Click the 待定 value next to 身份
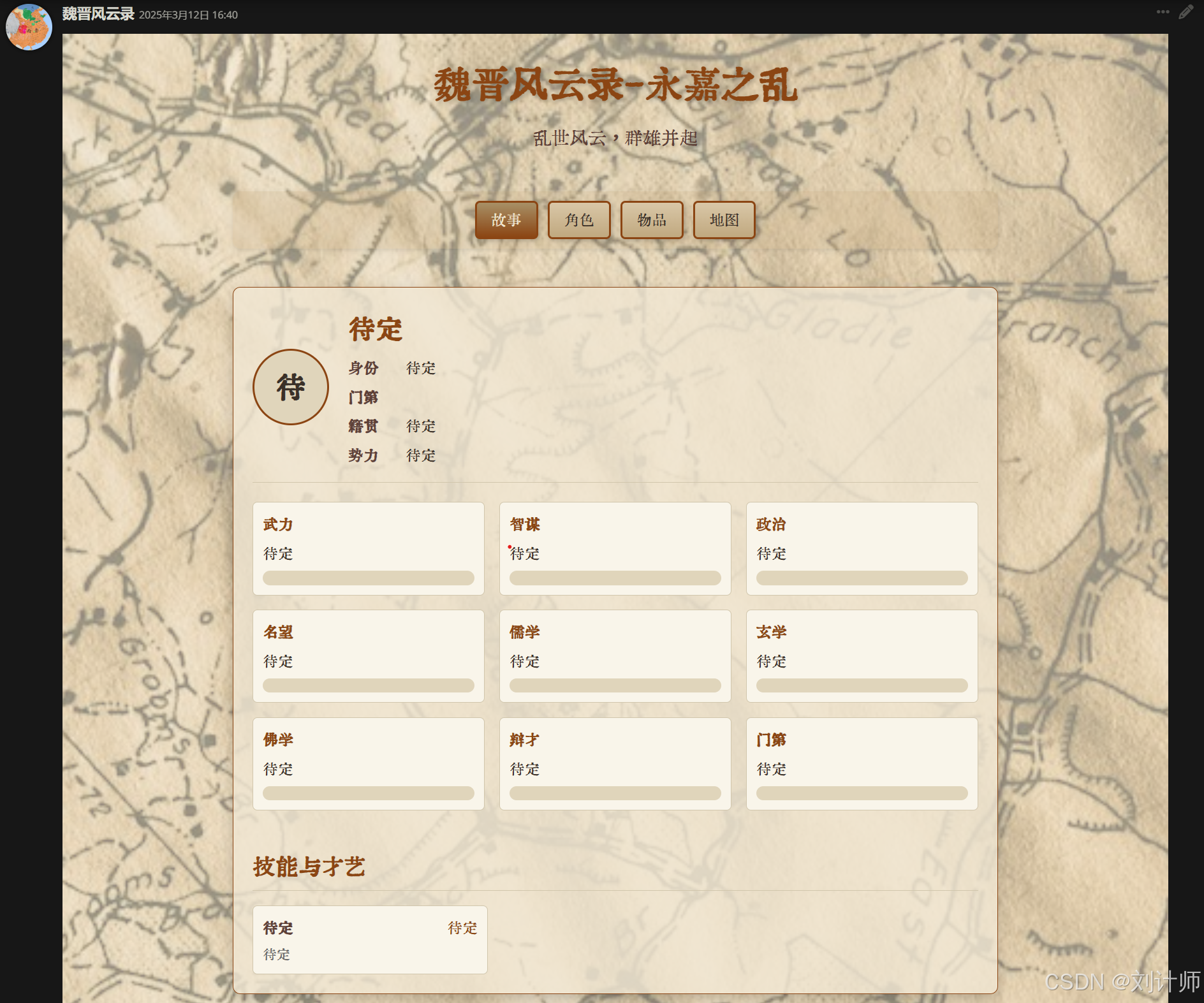The image size is (1204, 1003). click(x=421, y=369)
